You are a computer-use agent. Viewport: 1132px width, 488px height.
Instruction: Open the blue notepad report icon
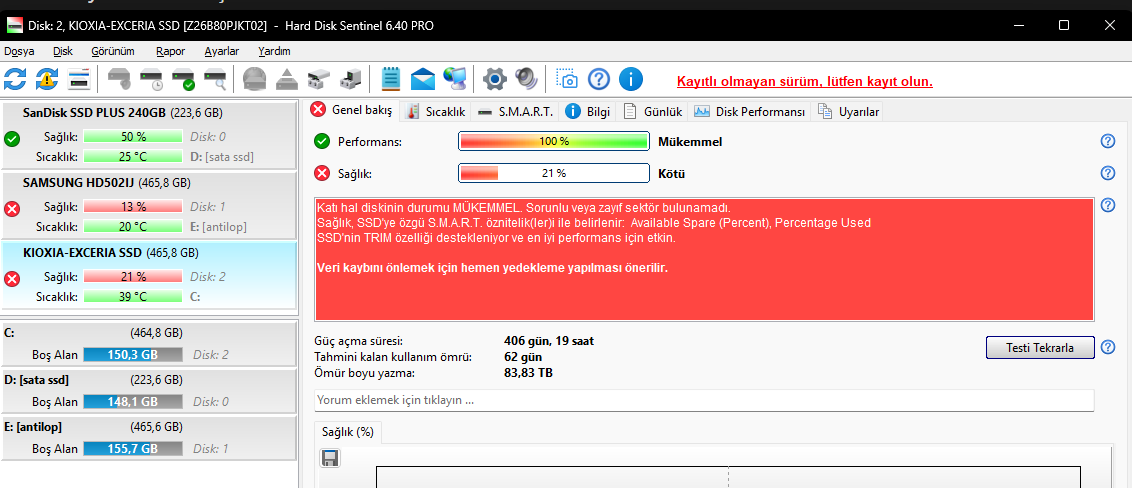pos(391,79)
